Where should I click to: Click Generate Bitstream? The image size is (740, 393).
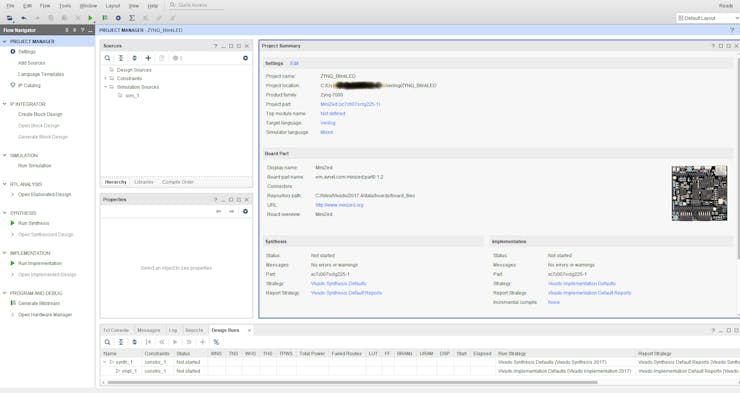pyautogui.click(x=39, y=303)
